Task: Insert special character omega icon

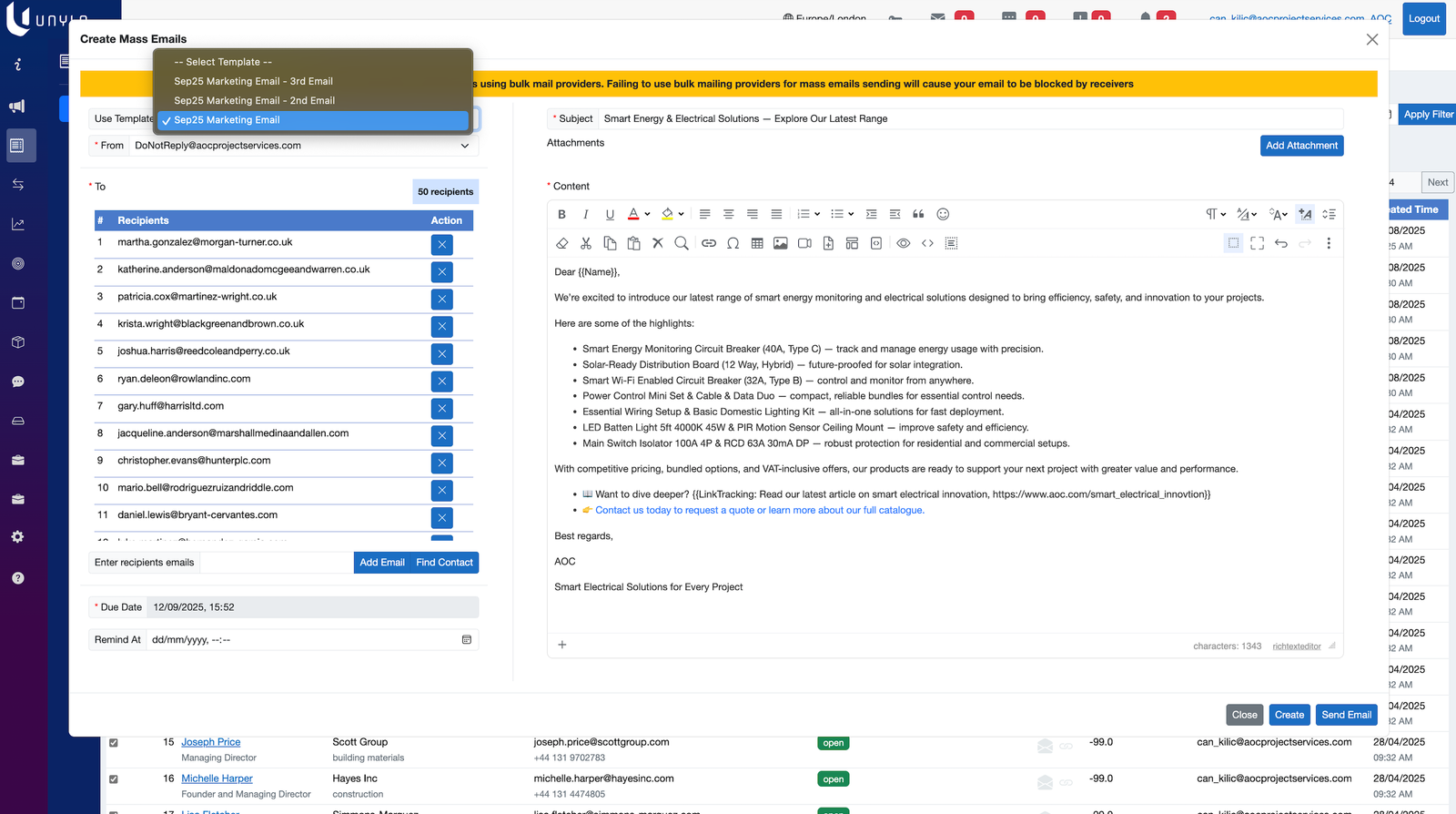Action: (x=733, y=244)
